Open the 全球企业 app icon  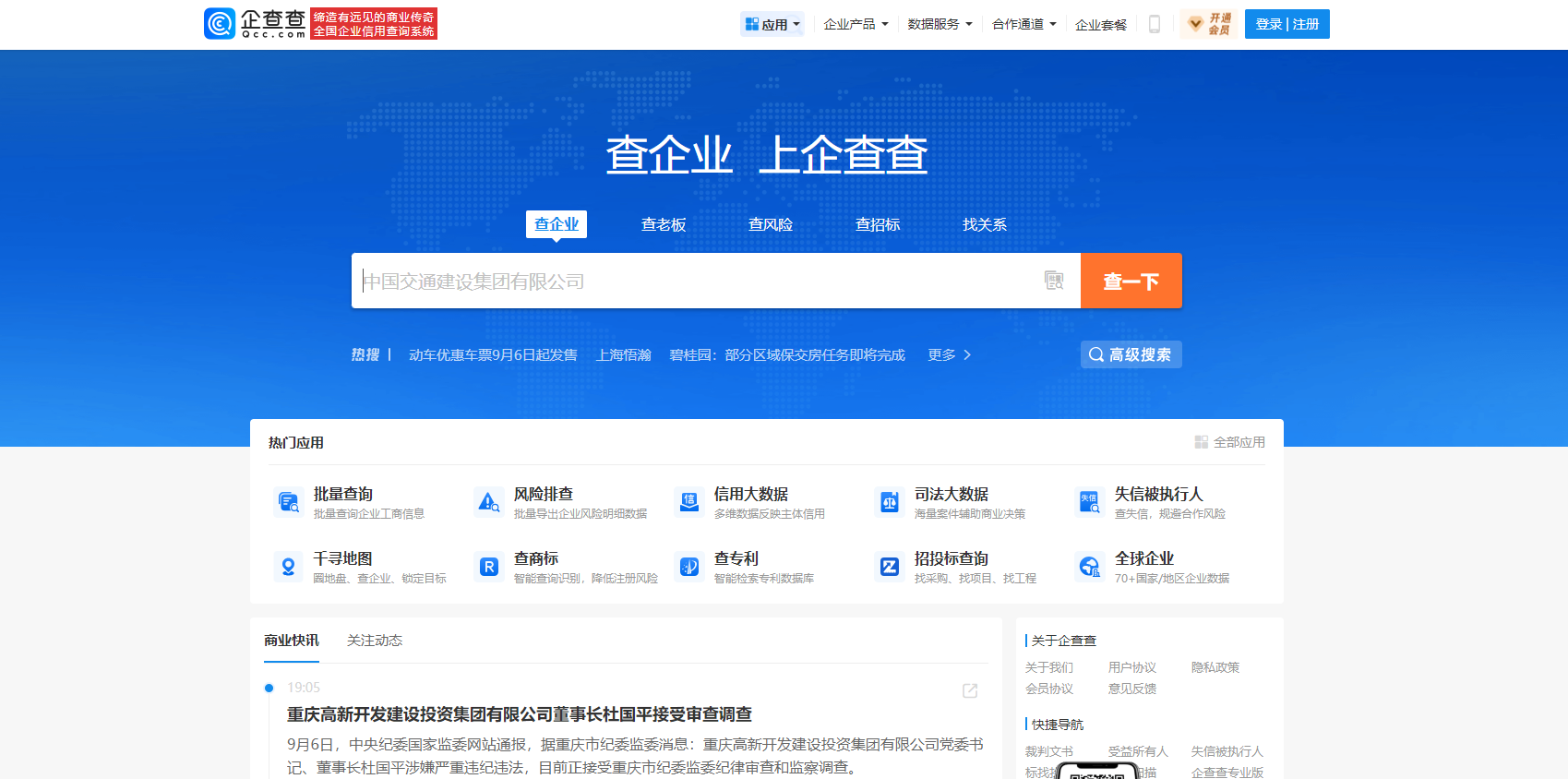(1090, 567)
